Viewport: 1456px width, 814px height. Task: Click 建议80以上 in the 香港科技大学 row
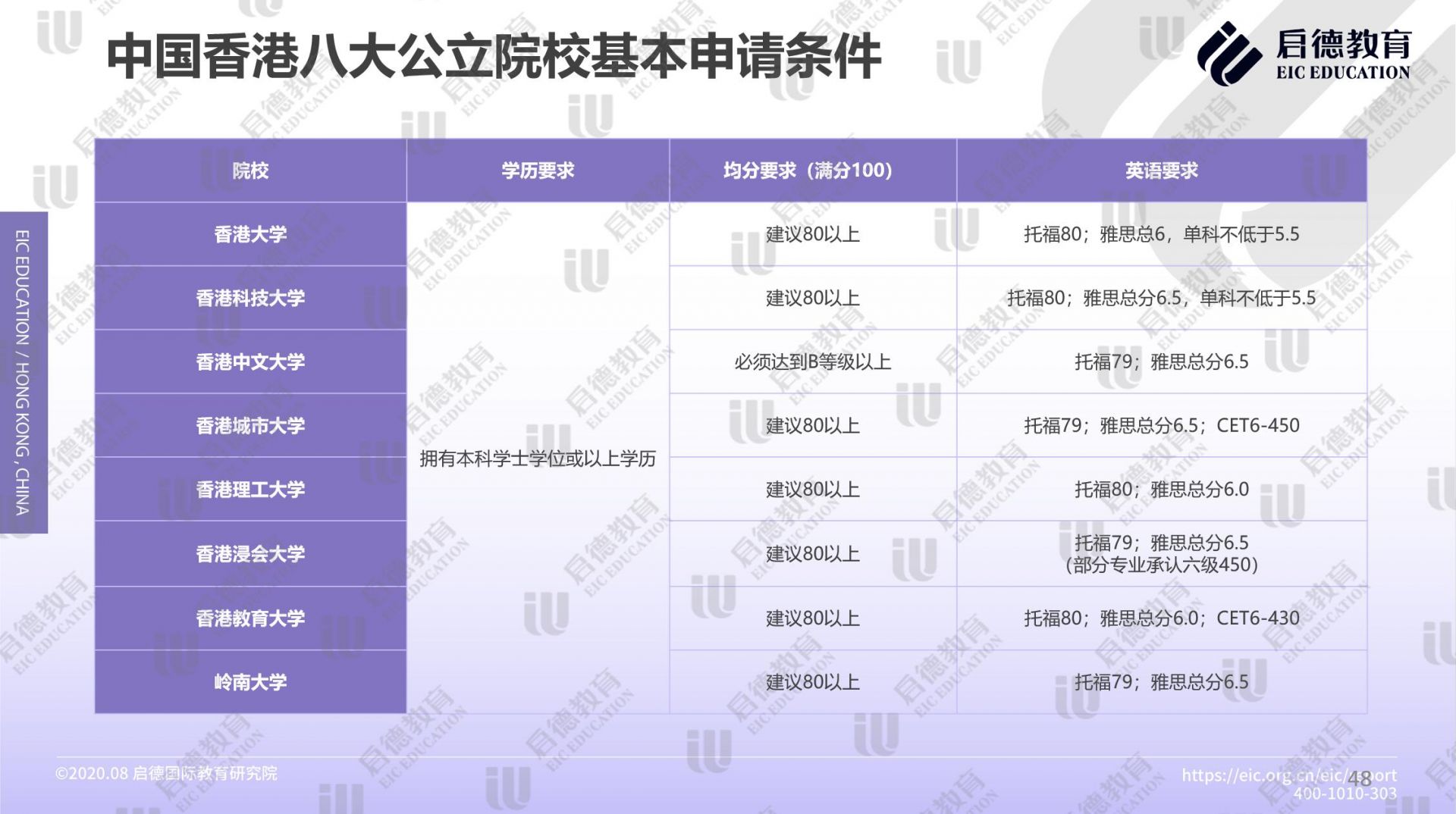(813, 298)
